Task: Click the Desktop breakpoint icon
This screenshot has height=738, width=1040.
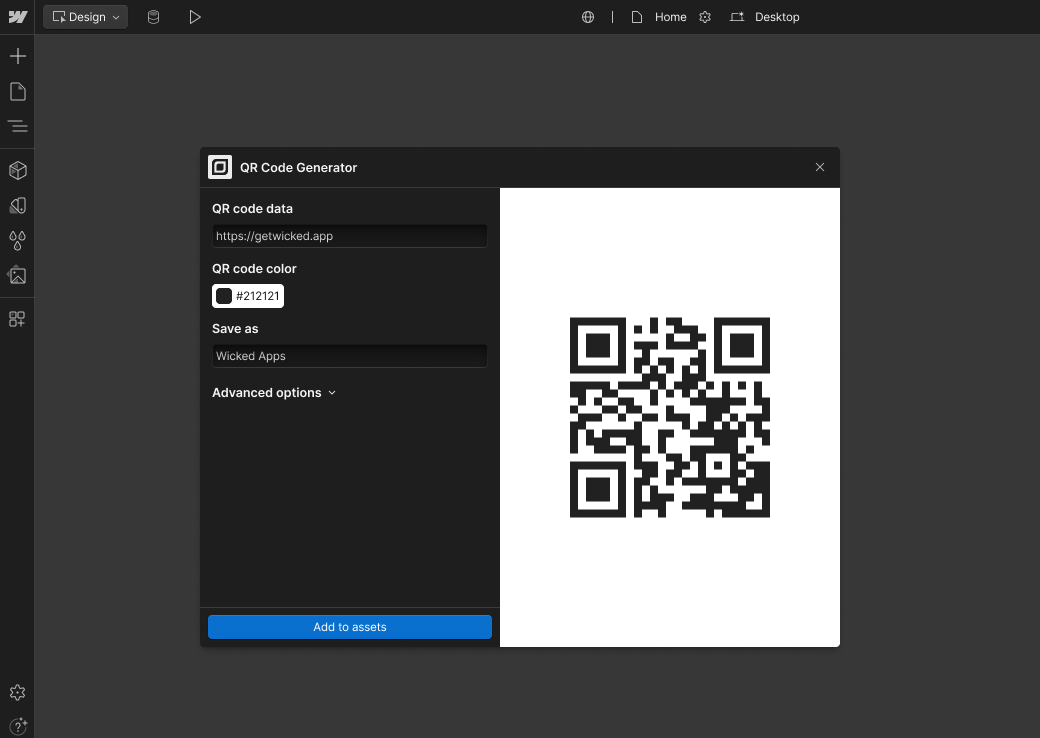Action: coord(736,17)
